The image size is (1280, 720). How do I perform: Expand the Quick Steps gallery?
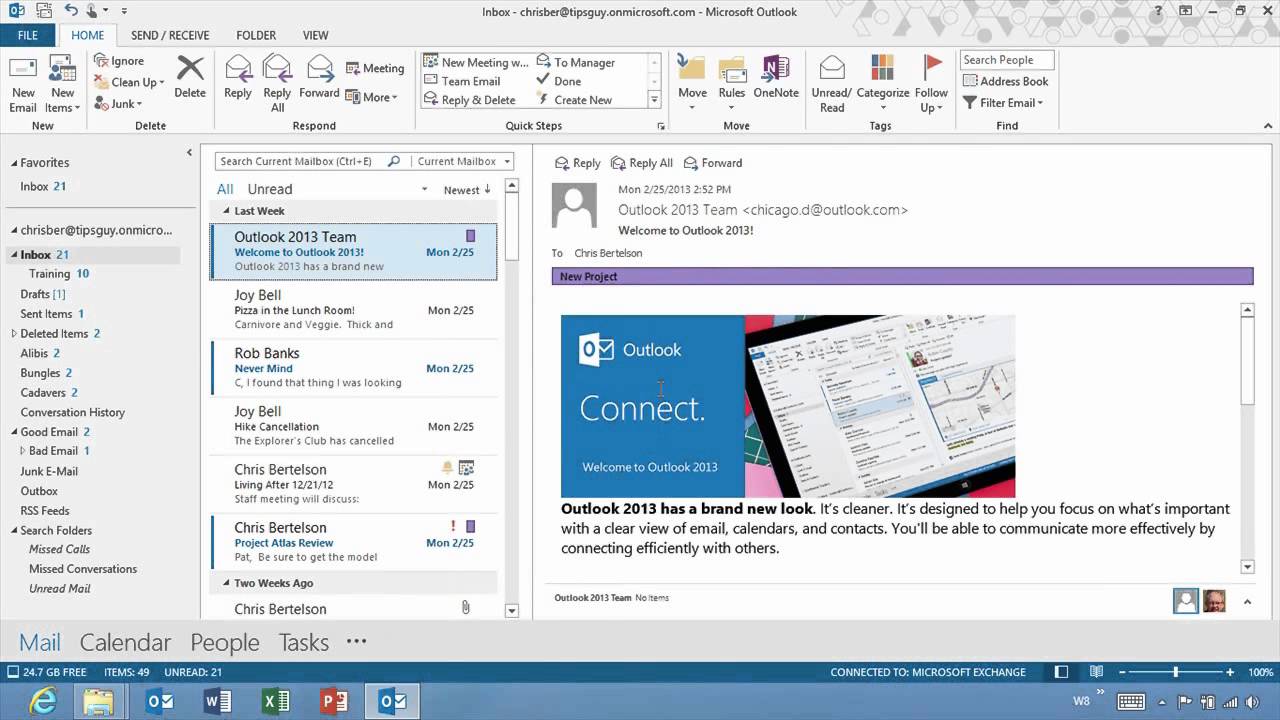click(654, 100)
